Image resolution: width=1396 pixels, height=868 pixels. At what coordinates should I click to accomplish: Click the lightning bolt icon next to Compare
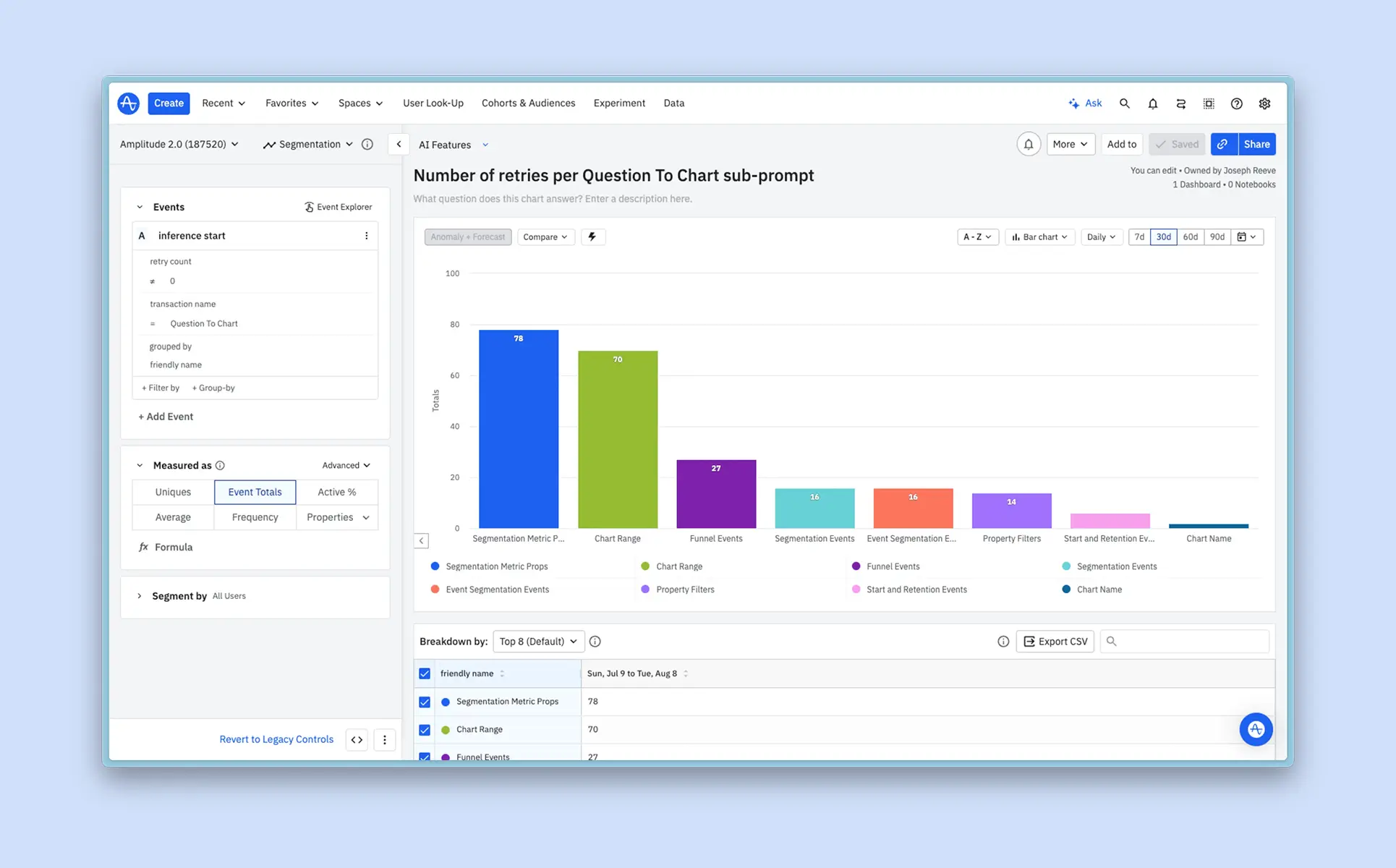[x=592, y=237]
